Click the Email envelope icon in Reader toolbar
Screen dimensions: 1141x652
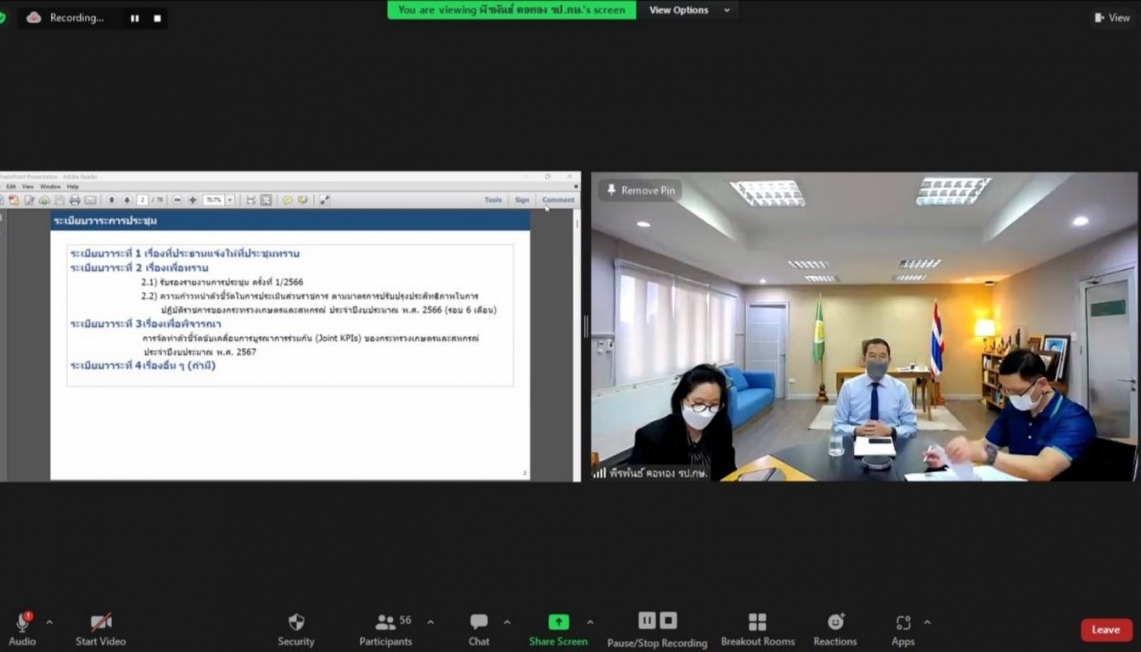click(x=90, y=200)
